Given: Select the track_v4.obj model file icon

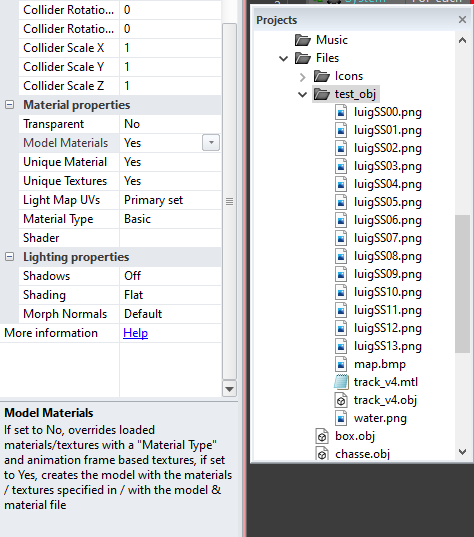Looking at the screenshot, I should (341, 400).
